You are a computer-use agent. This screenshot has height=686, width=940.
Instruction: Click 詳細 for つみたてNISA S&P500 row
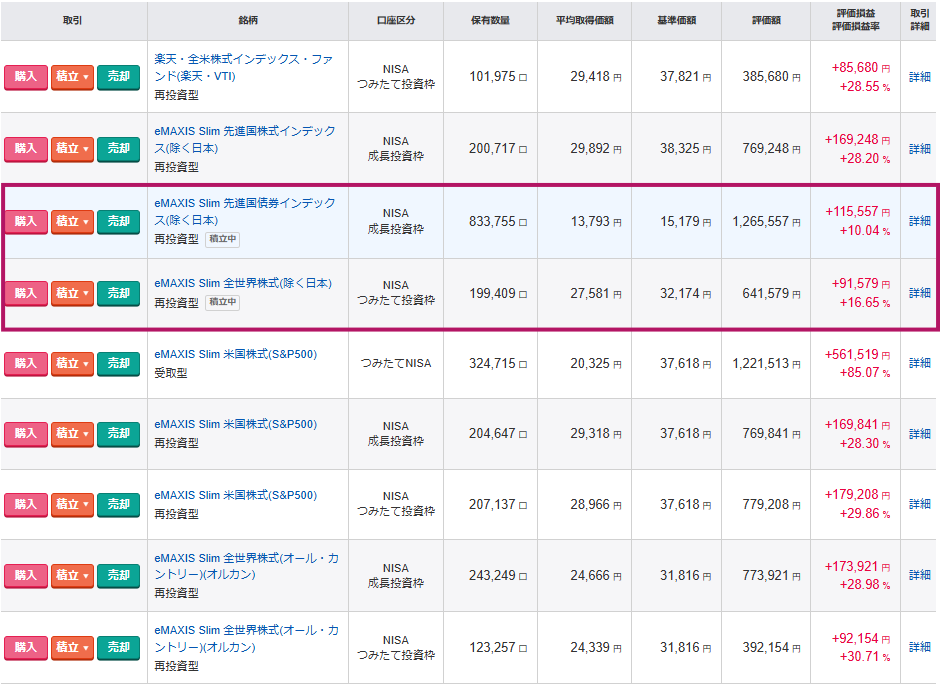point(919,363)
